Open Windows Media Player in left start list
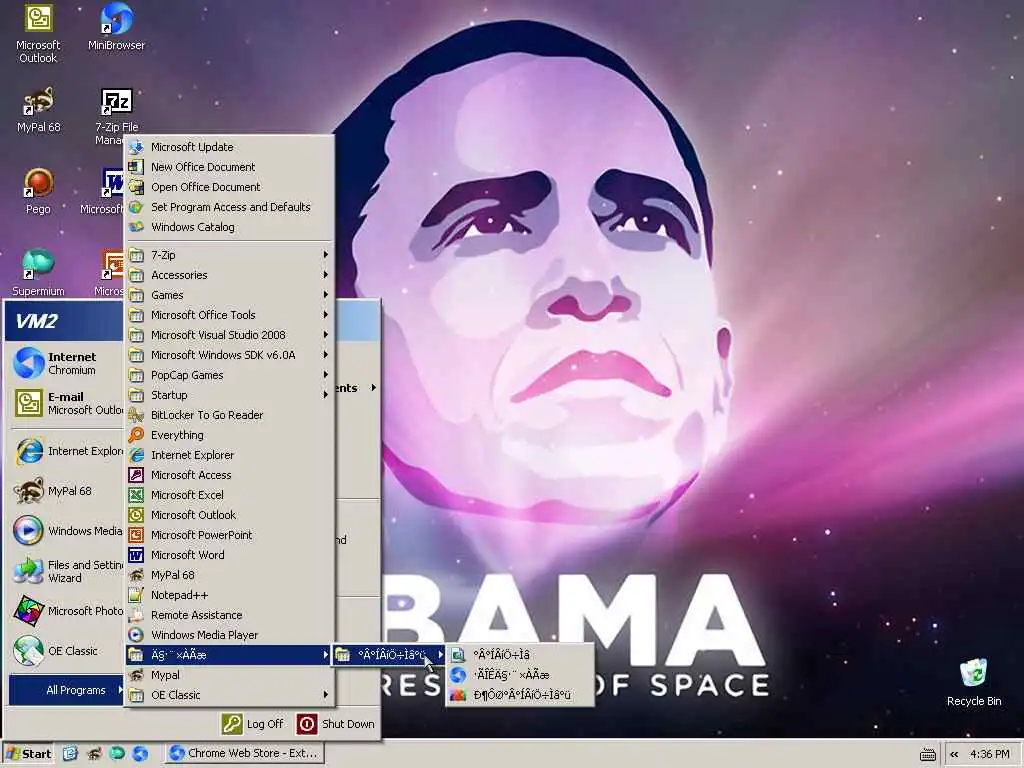The image size is (1024, 768). (x=67, y=531)
